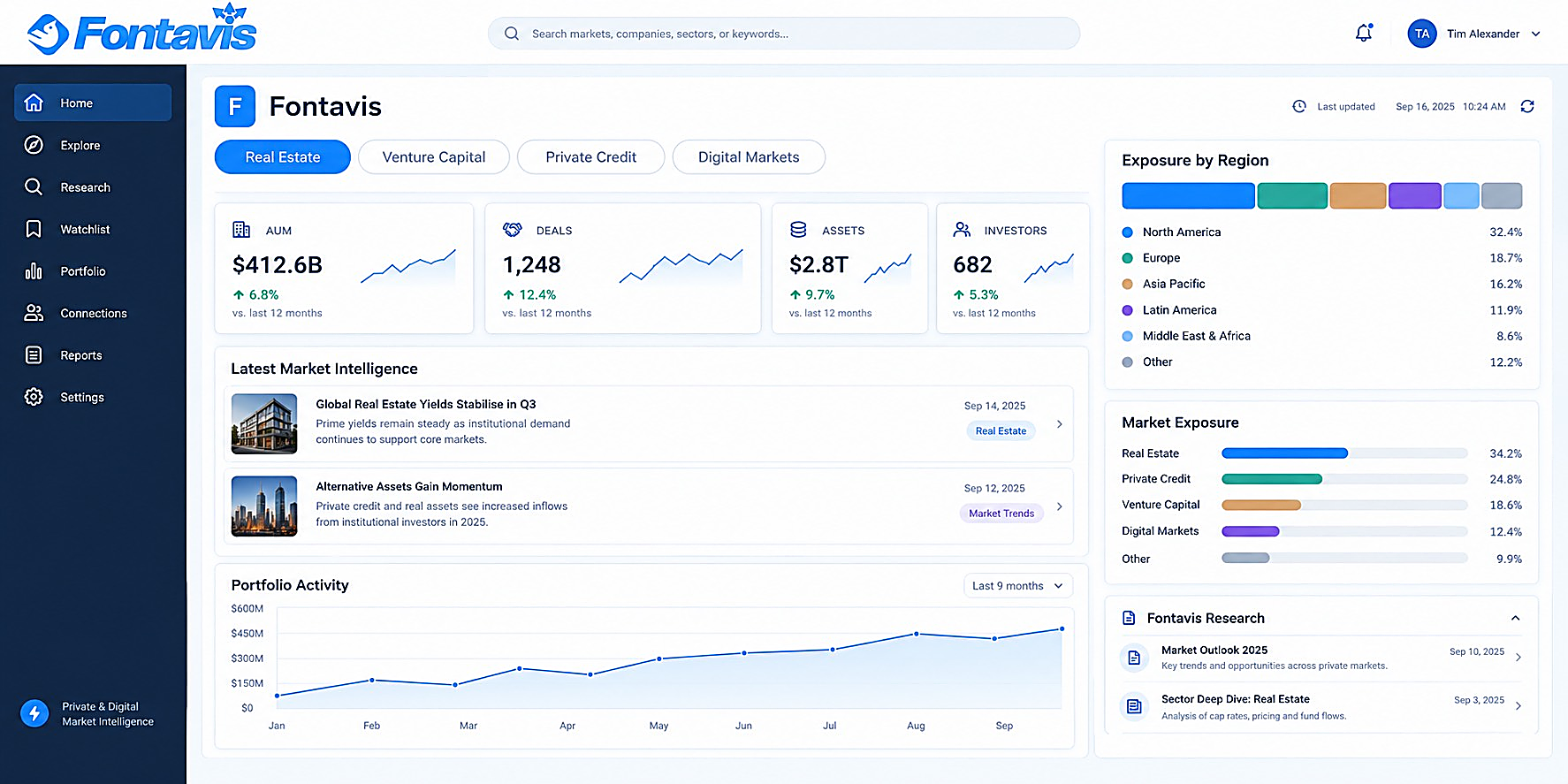The height and width of the screenshot is (784, 1568).
Task: Click the Latin America purple region bar
Action: tap(1415, 195)
